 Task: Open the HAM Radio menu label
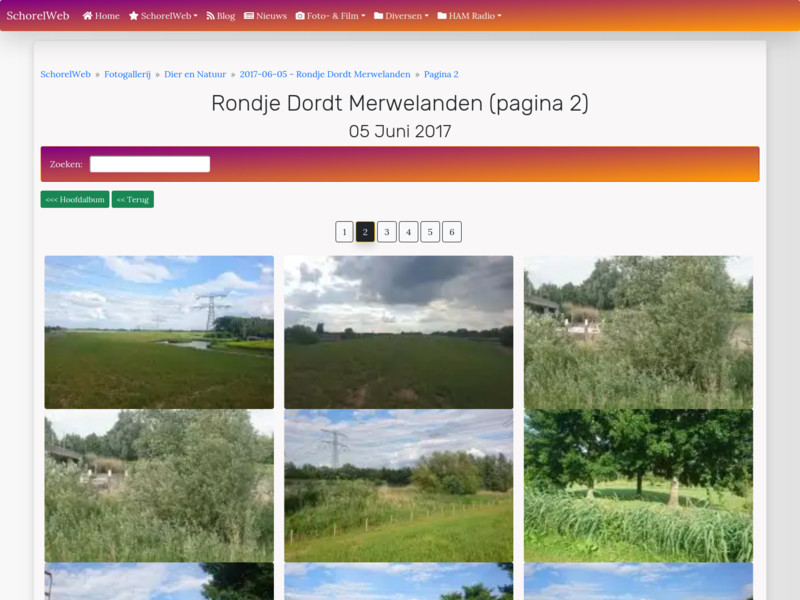[x=471, y=16]
